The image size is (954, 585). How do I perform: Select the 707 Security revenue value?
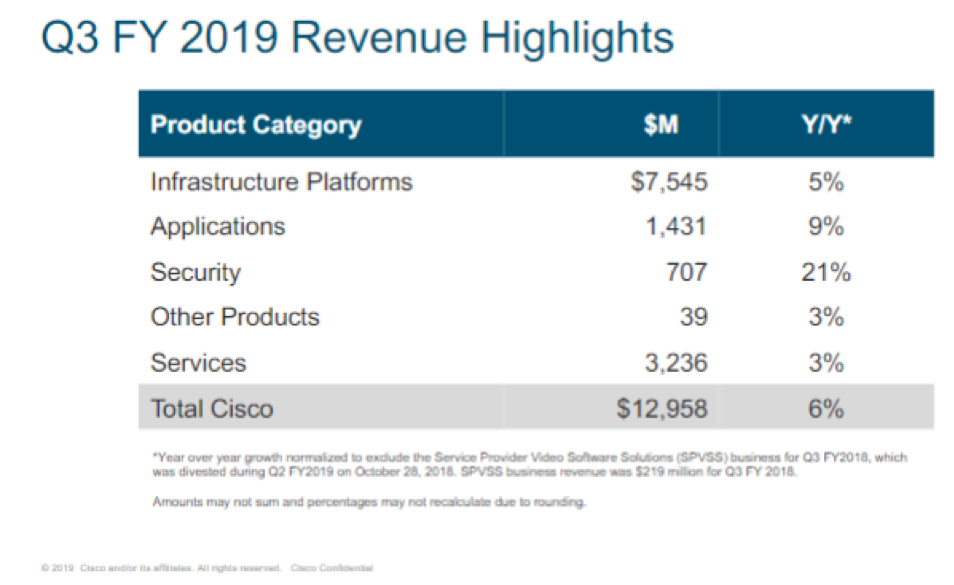click(x=686, y=272)
